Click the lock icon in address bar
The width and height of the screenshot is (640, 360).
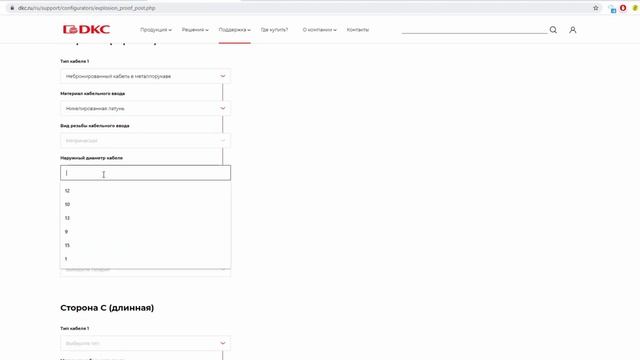[12, 8]
